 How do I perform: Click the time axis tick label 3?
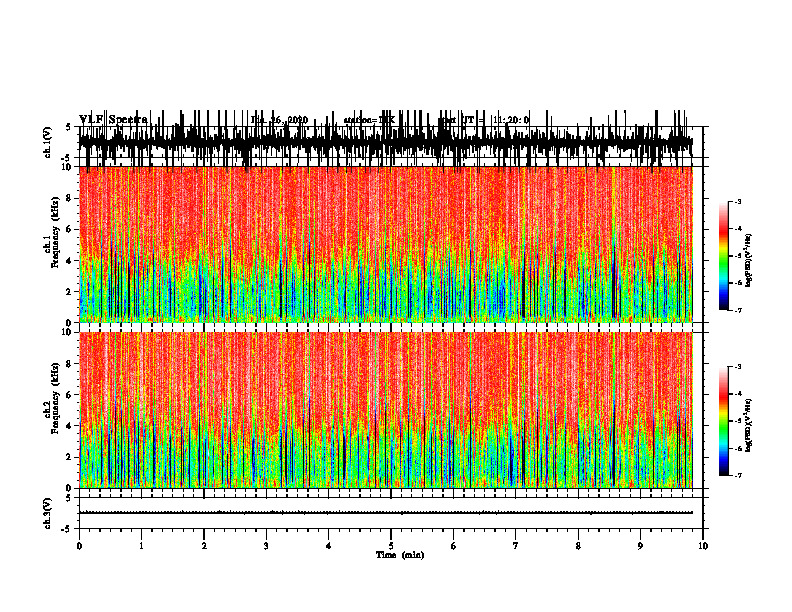266,546
